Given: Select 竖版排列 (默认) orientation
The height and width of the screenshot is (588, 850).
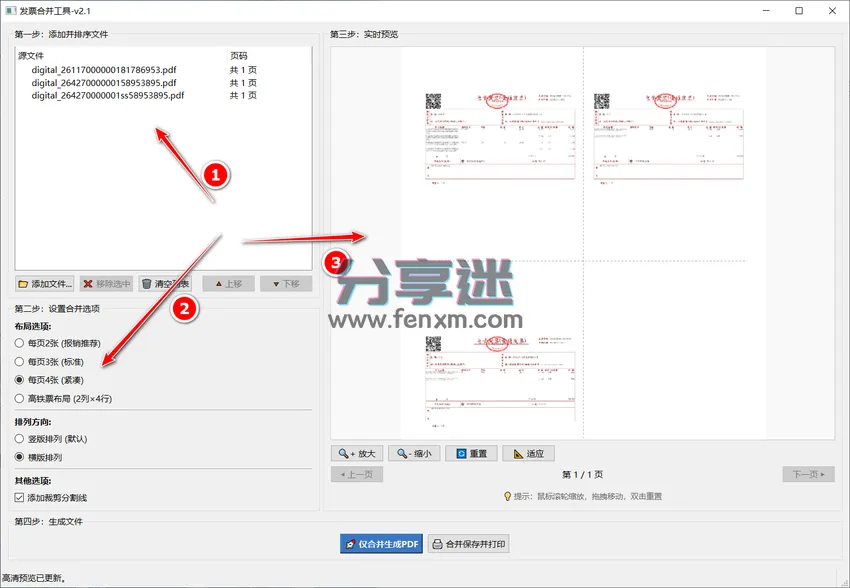Looking at the screenshot, I should click(51, 439).
